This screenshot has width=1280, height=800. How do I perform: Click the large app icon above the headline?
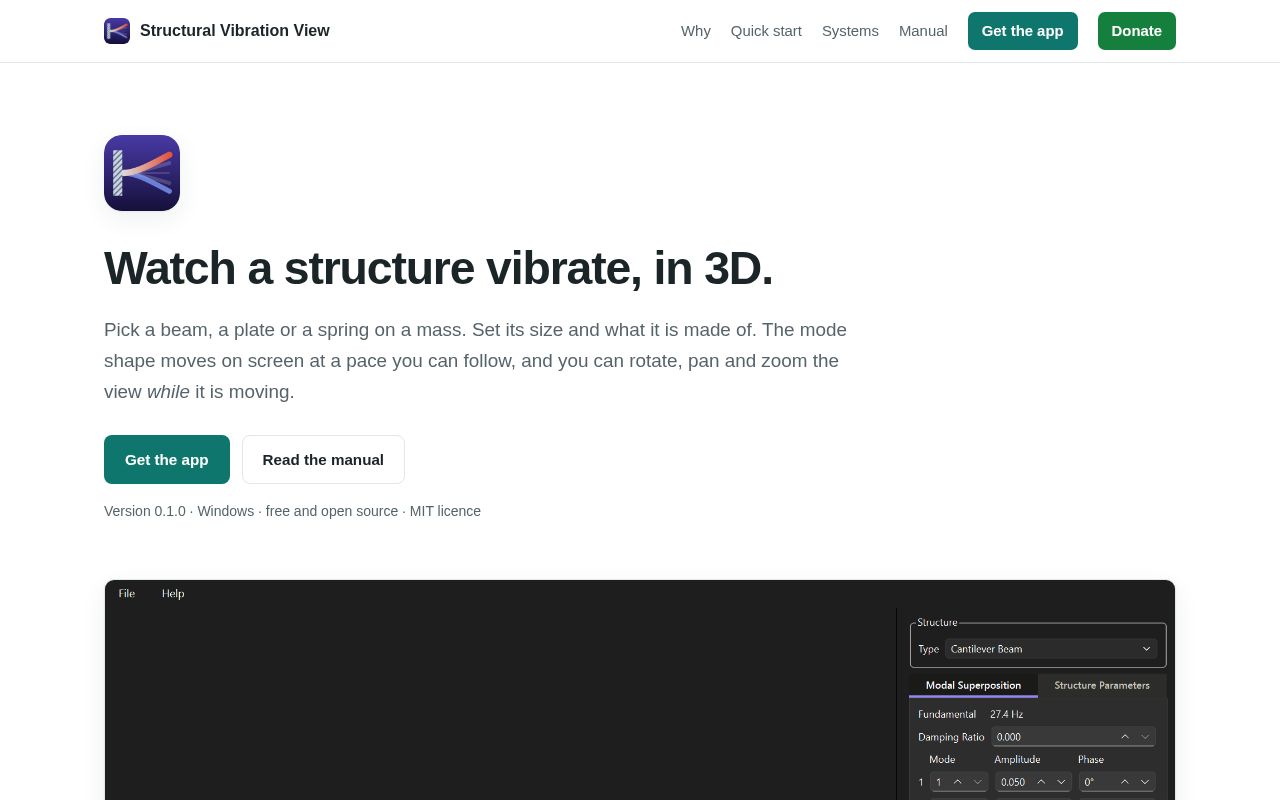[142, 173]
